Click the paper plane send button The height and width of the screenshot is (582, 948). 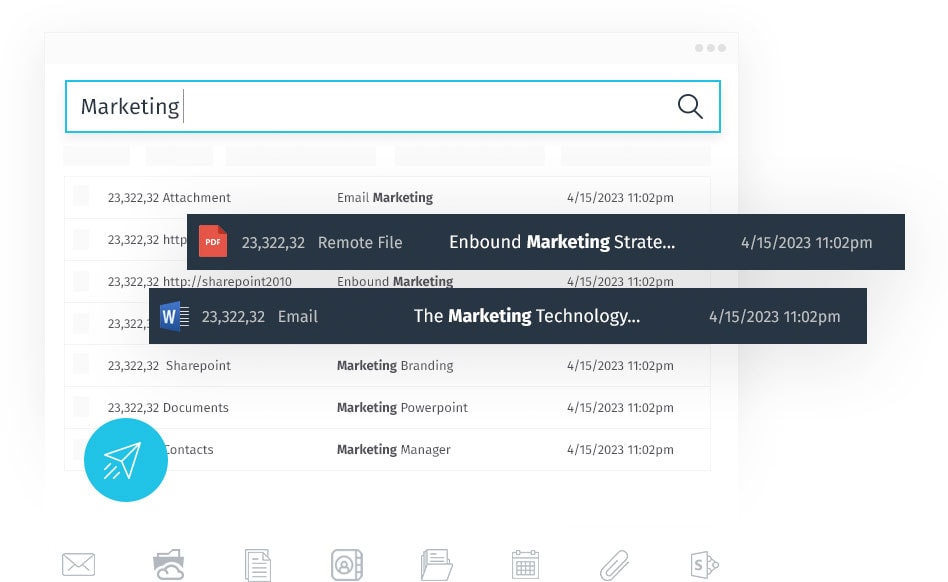pos(126,460)
